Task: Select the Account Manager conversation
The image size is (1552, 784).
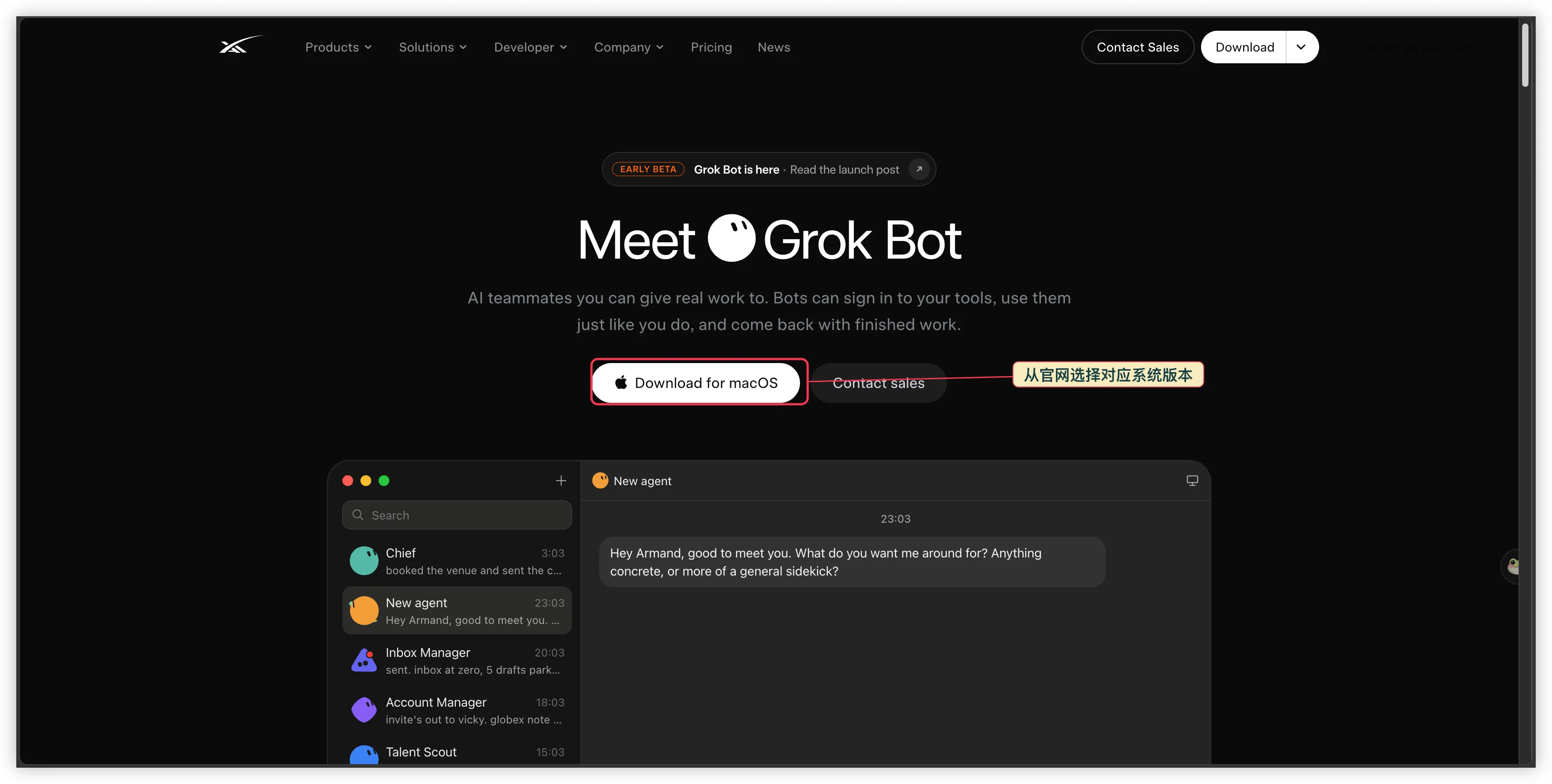Action: click(457, 711)
